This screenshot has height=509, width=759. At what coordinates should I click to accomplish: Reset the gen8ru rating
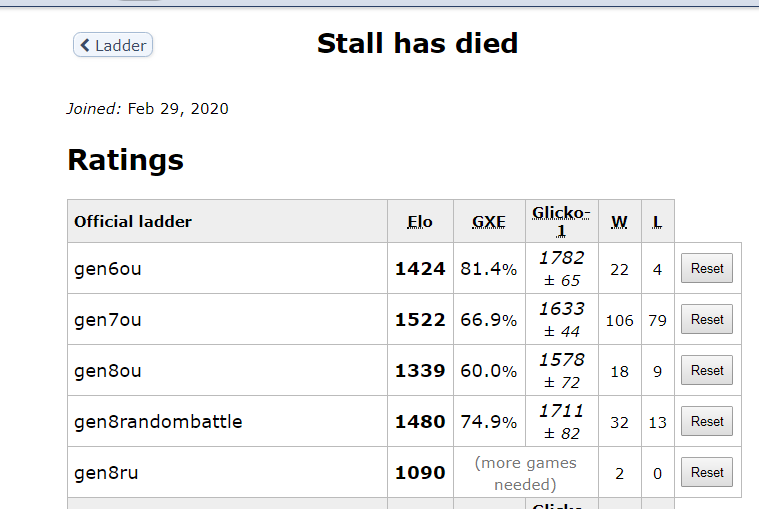(706, 473)
